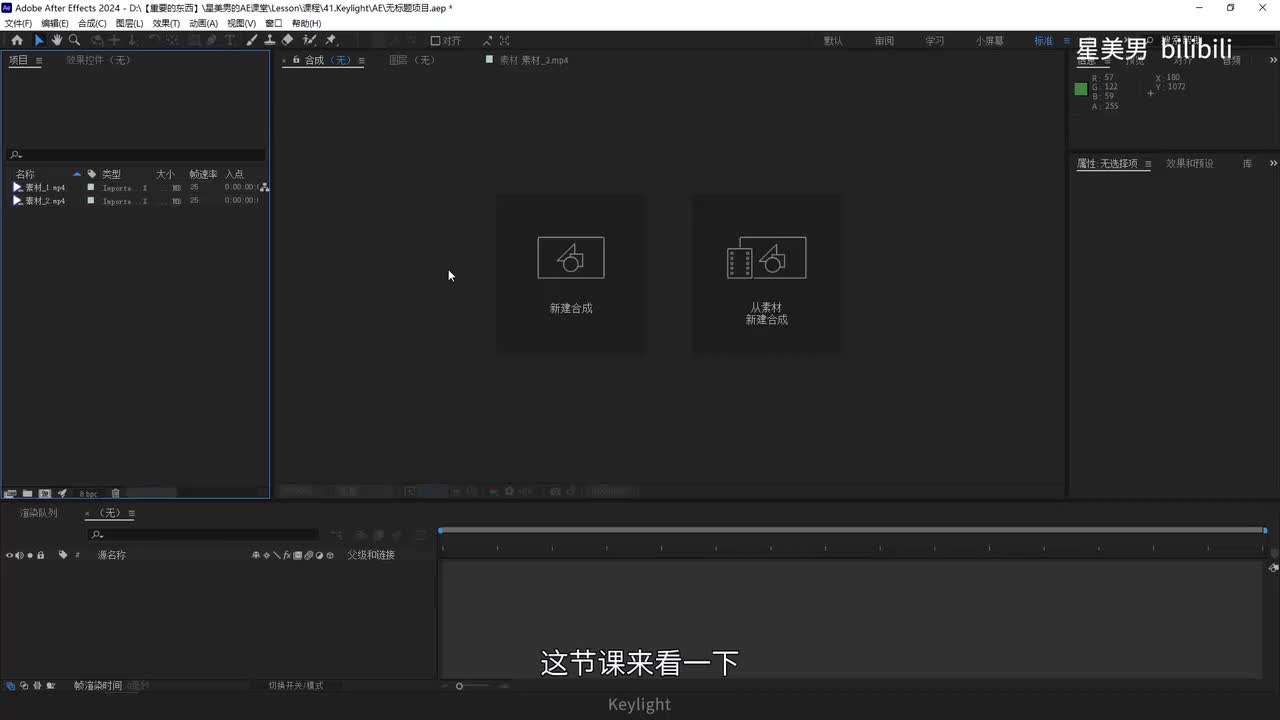This screenshot has width=1280, height=720.
Task: Click the motion blur switch column icon
Action: pos(309,555)
